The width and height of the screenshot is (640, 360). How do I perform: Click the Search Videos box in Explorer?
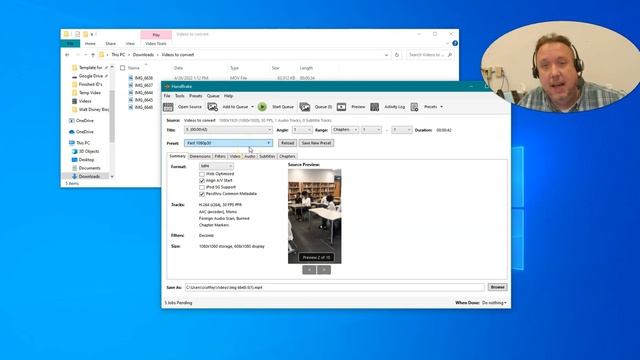pos(430,55)
